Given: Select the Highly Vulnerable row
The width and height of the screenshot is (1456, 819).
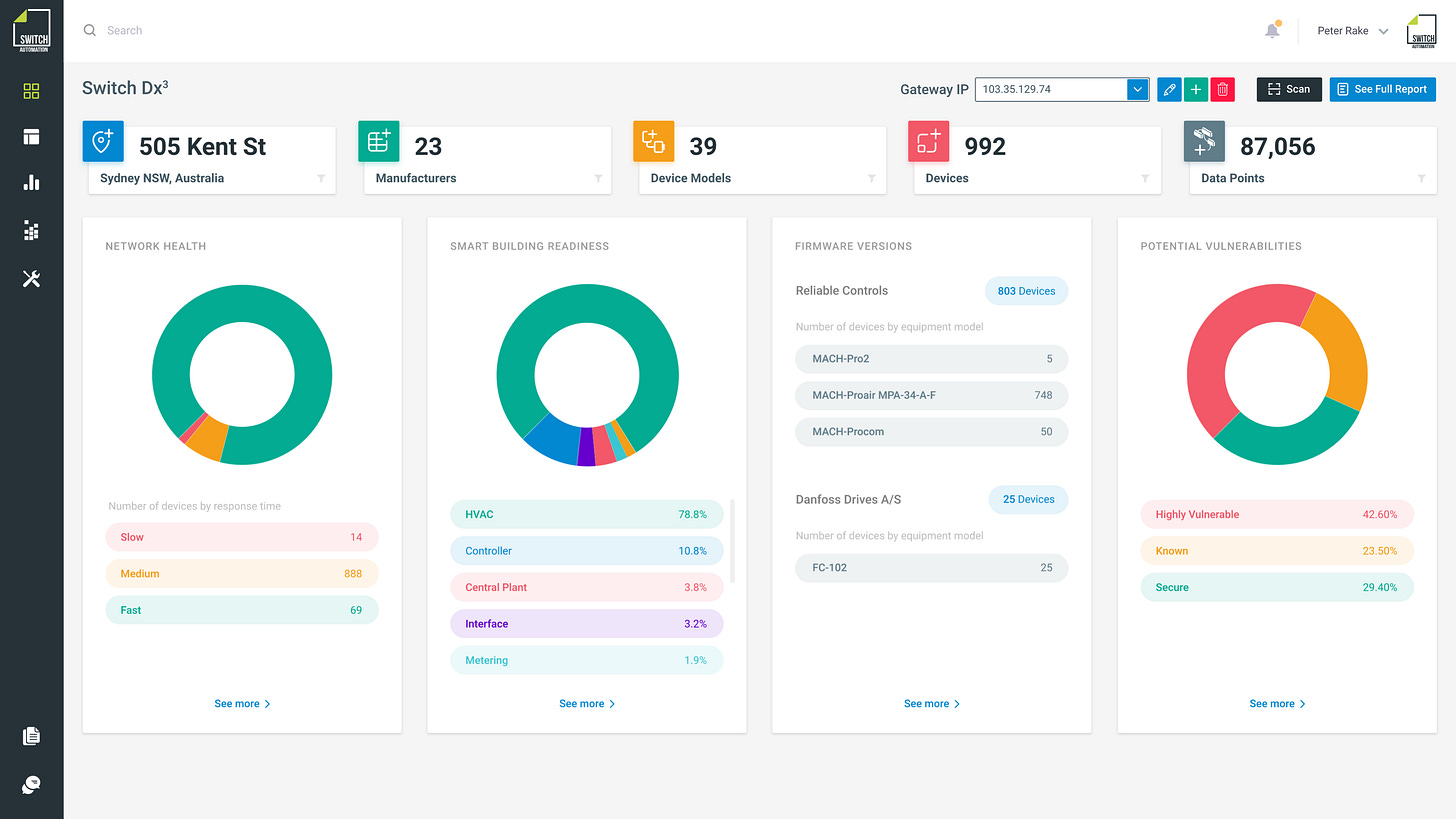Looking at the screenshot, I should [1277, 514].
